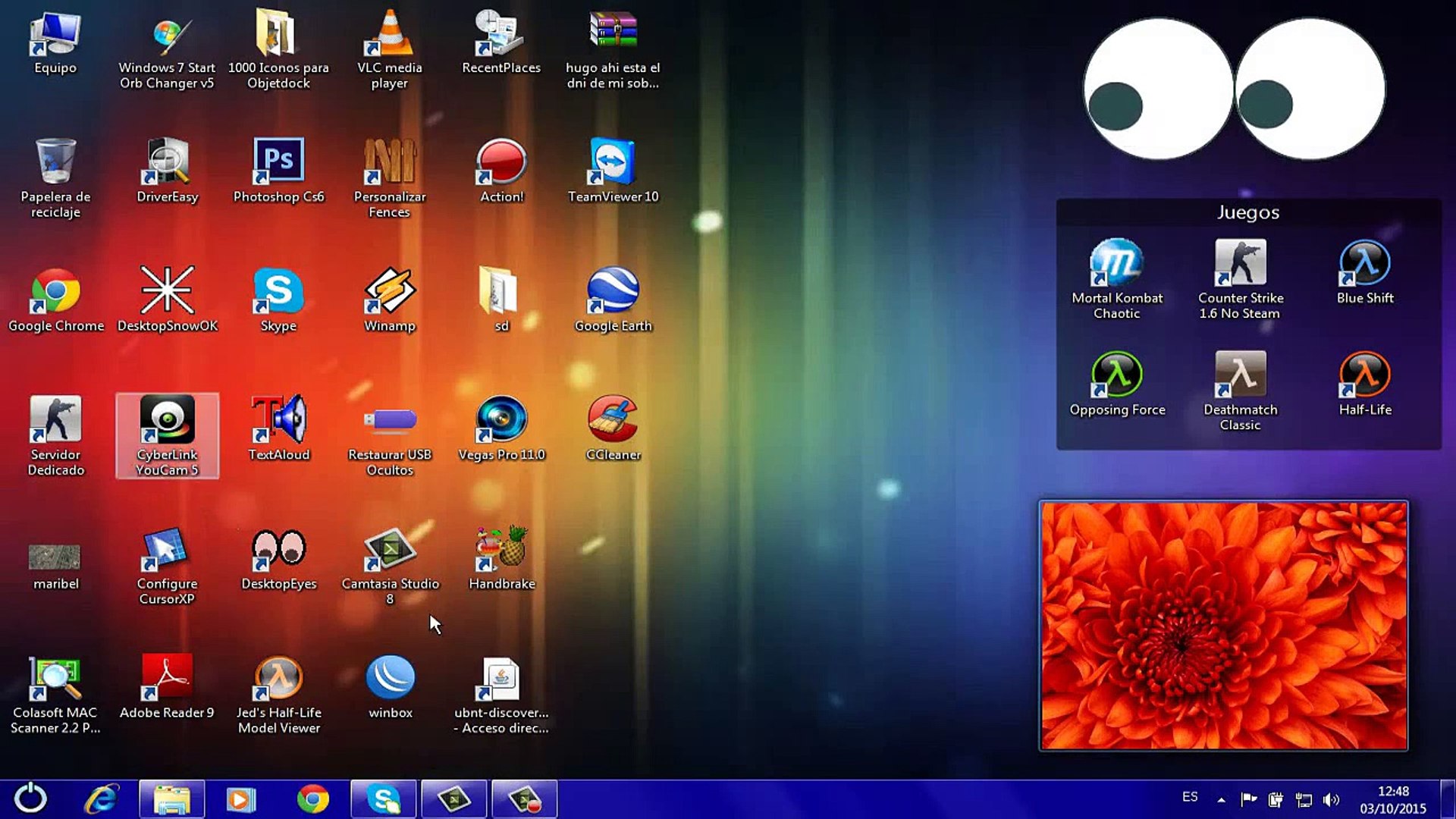This screenshot has height=819, width=1456.
Task: Select the Papelera de reciclaje icon
Action: [55, 162]
